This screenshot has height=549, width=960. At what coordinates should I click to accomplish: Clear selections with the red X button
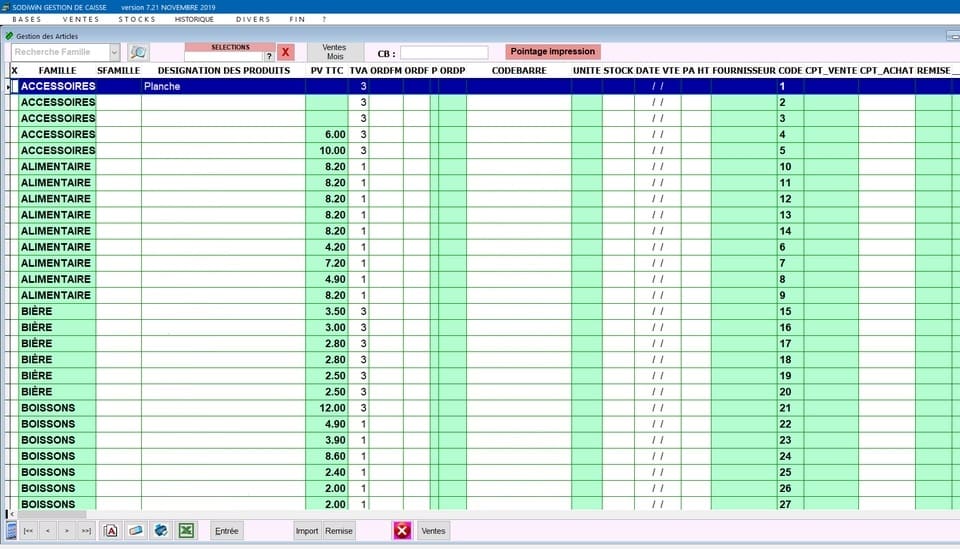pos(285,52)
